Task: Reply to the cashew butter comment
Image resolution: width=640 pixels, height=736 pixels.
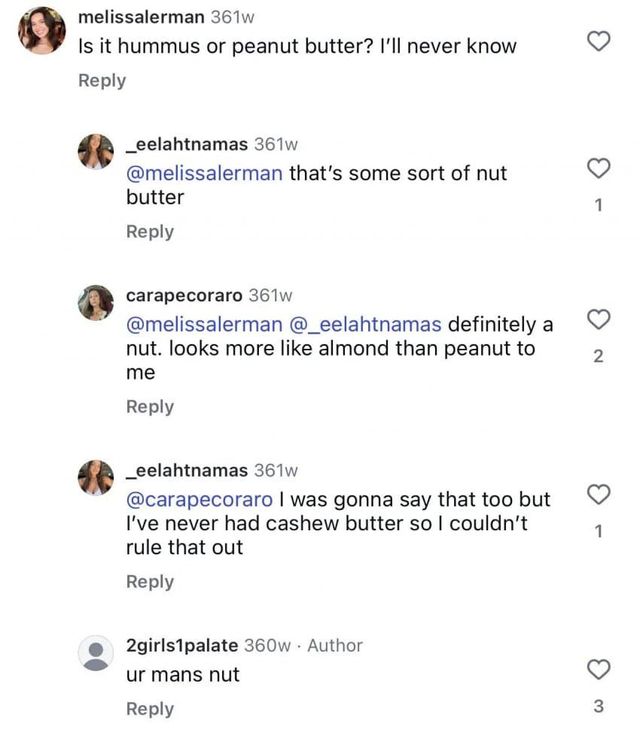Action: [150, 581]
